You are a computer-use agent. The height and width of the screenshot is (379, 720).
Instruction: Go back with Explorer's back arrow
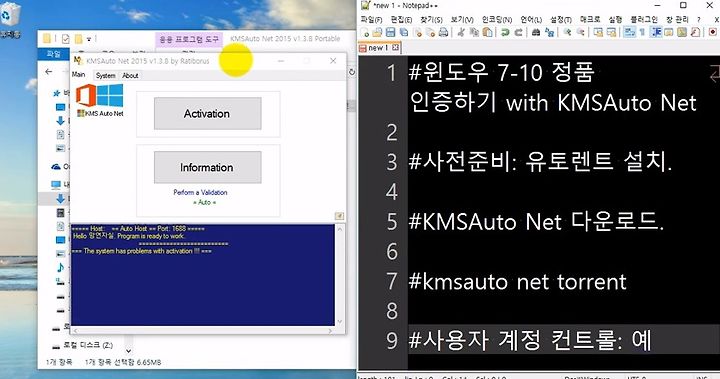[49, 72]
